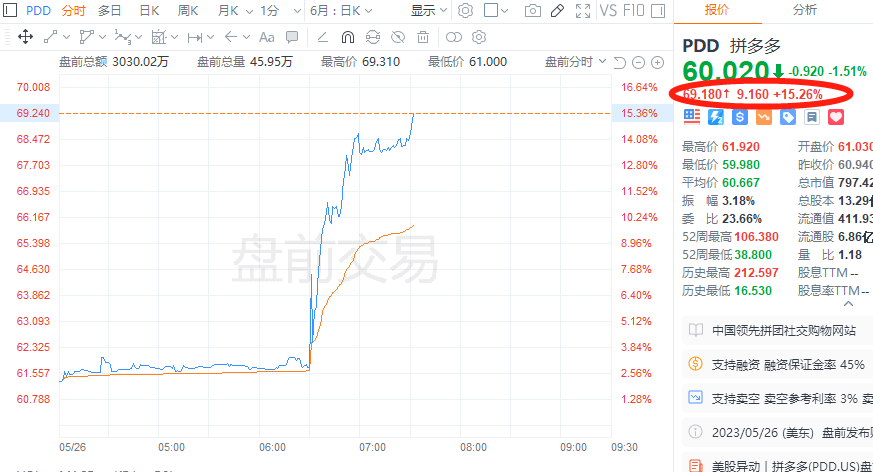Click the trash delete-drawings icon
The width and height of the screenshot is (873, 472).
pyautogui.click(x=423, y=37)
